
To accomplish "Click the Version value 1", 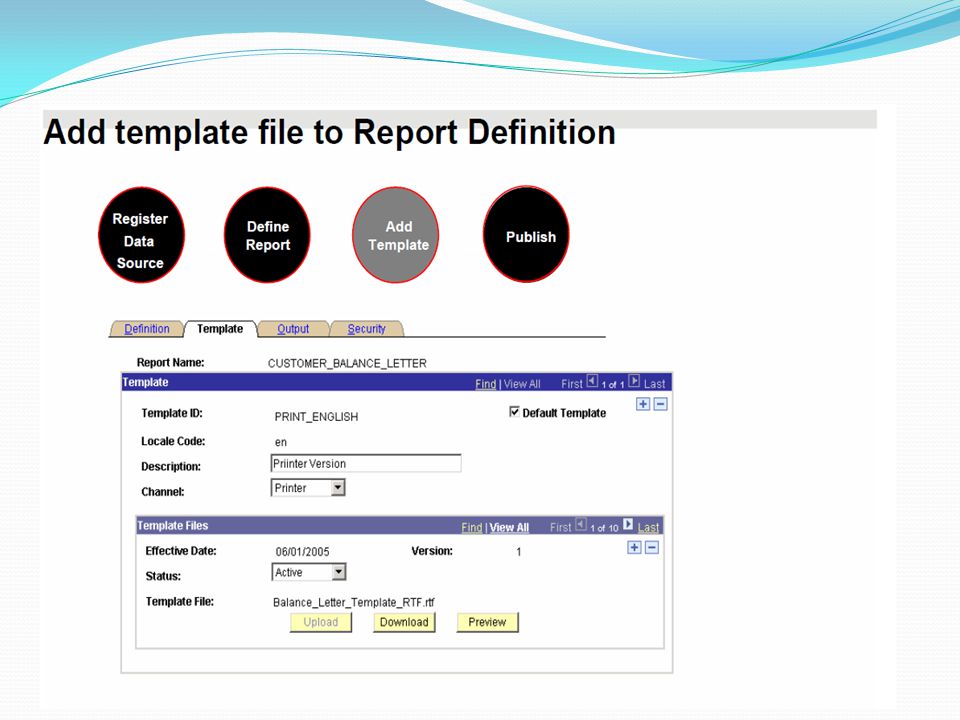I will 519,552.
